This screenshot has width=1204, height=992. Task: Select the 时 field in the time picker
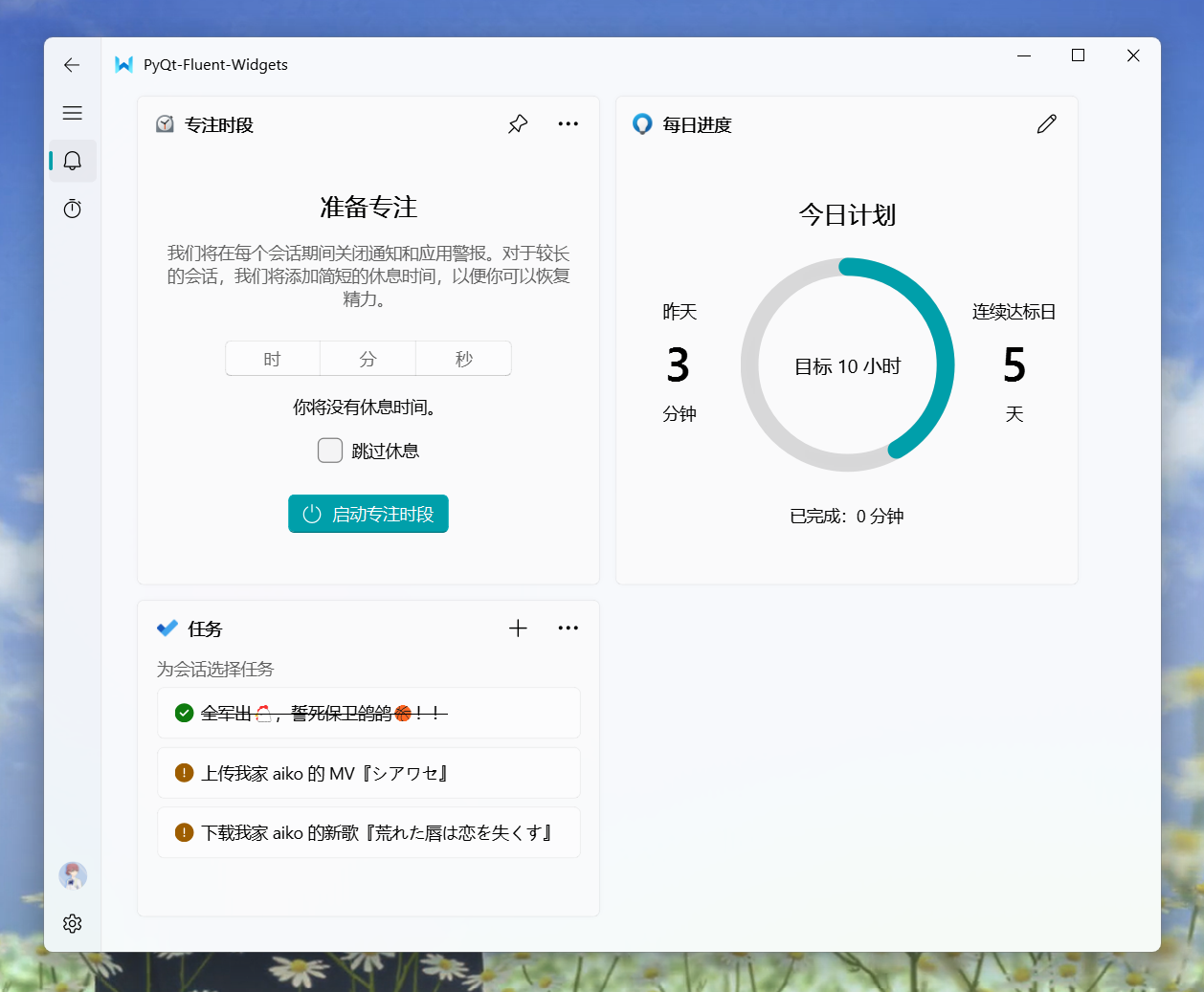(272, 358)
